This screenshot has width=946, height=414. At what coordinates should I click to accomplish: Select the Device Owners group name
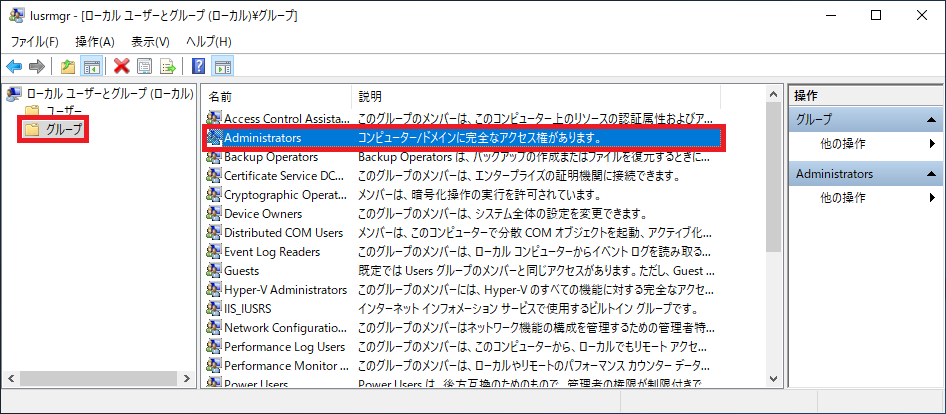click(x=263, y=214)
